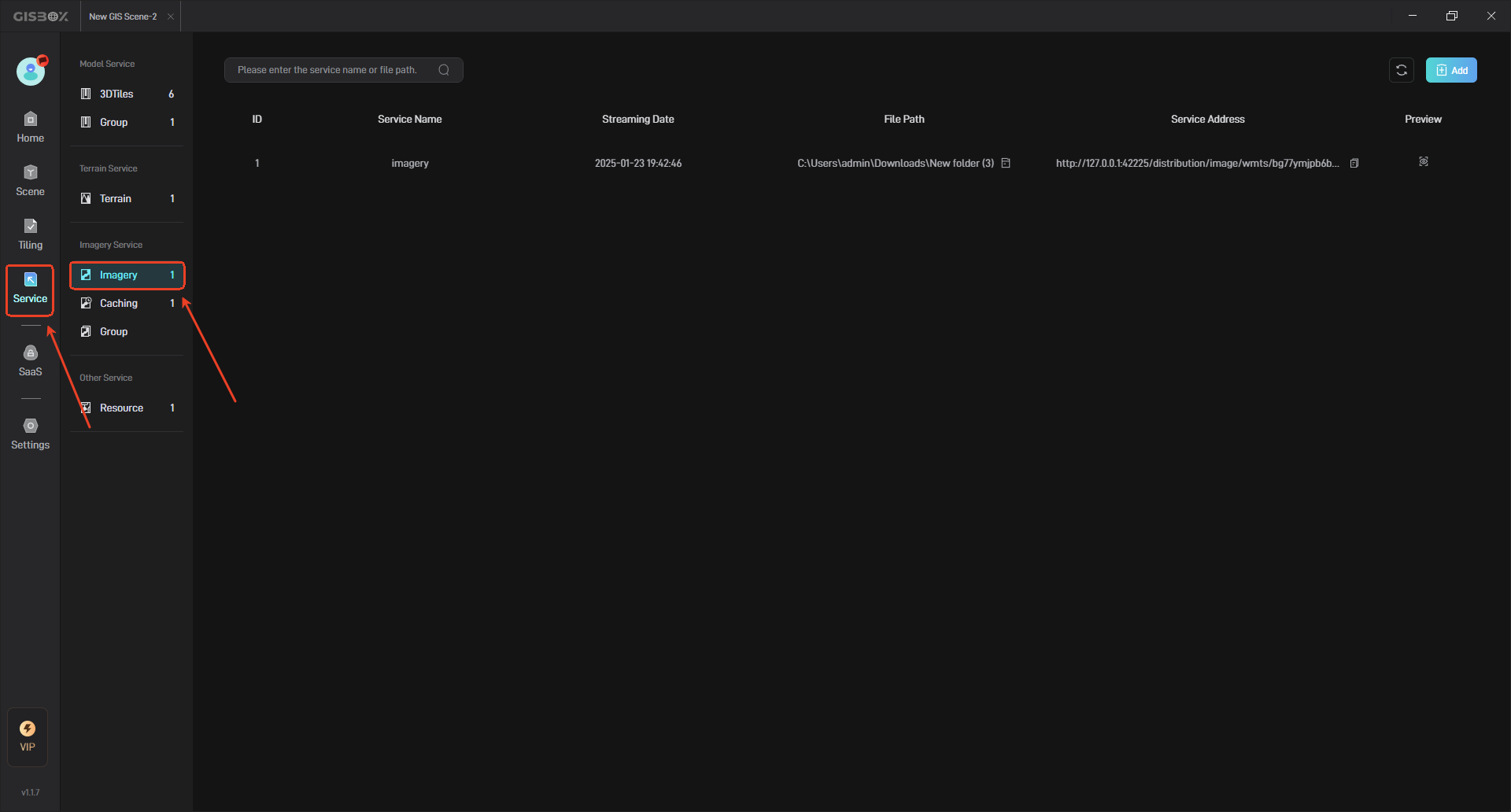Click the v1.1.7 version label
This screenshot has width=1511, height=812.
[x=30, y=792]
